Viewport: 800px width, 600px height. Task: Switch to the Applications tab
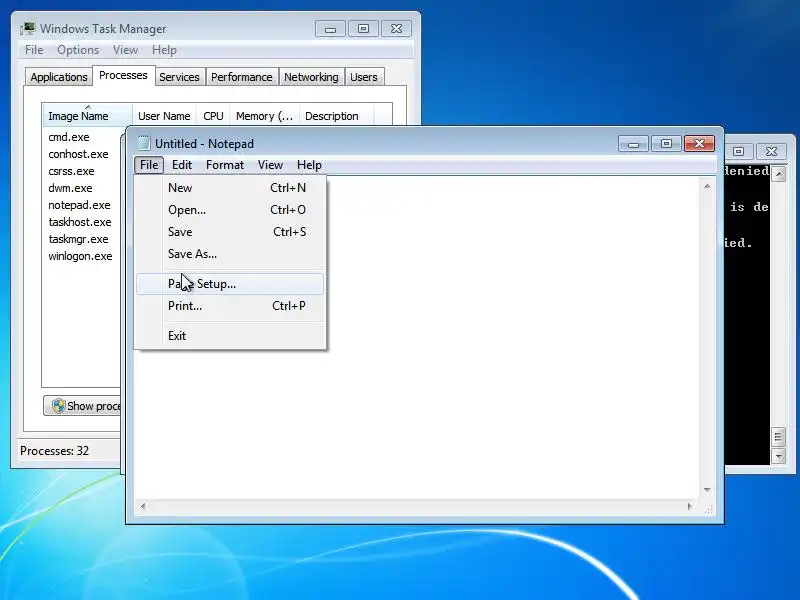[59, 77]
